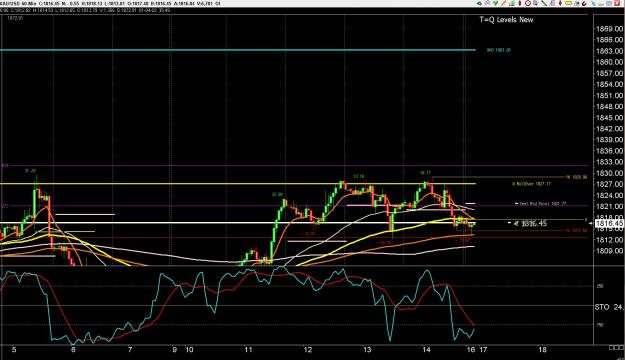Click date label 10 on time axis
This screenshot has height=360, width=625.
click(189, 350)
